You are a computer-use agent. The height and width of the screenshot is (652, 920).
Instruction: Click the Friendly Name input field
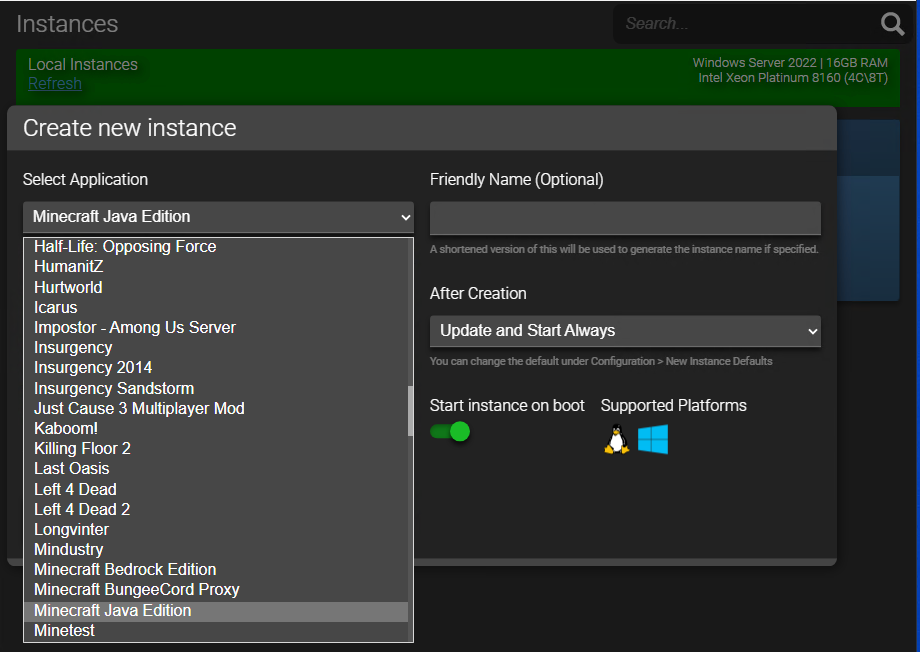click(625, 218)
